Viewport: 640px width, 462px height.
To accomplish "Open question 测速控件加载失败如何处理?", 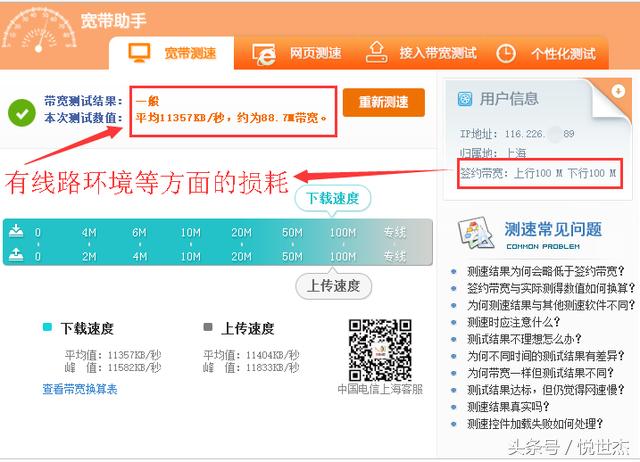I will 535,424.
